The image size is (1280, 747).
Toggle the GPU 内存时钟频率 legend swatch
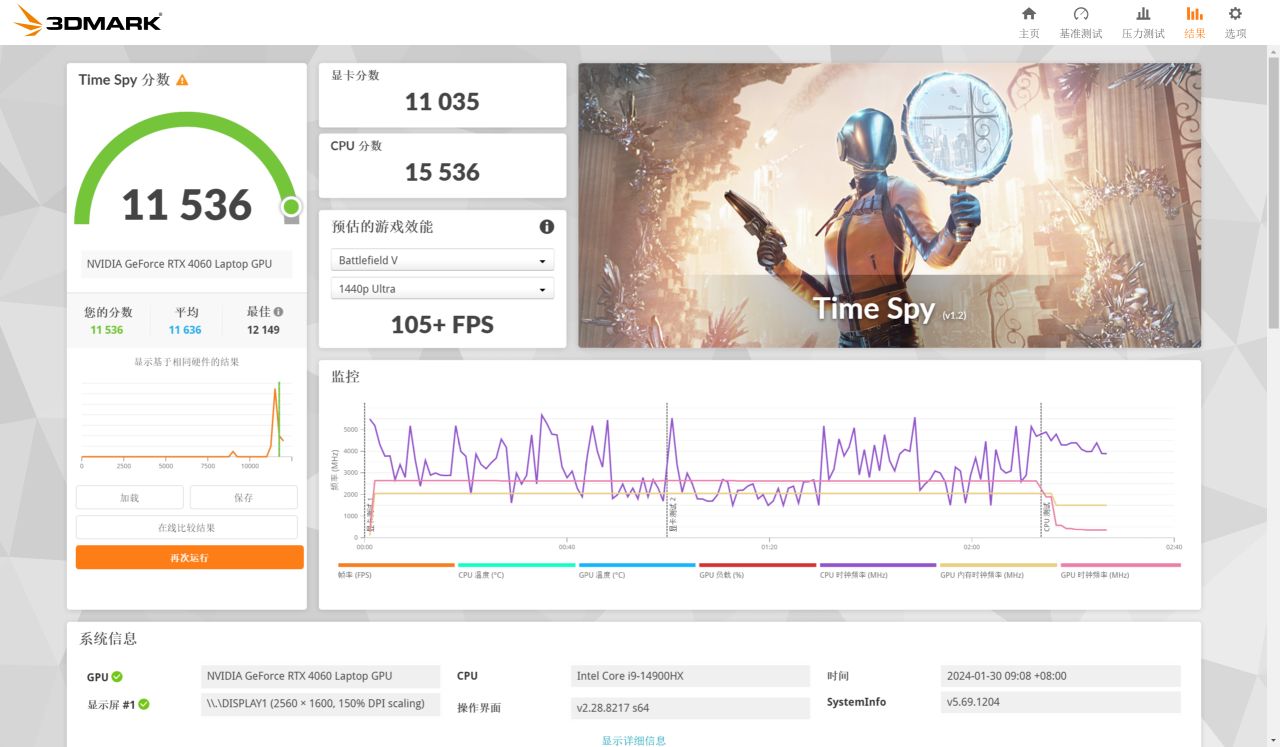[x=998, y=565]
